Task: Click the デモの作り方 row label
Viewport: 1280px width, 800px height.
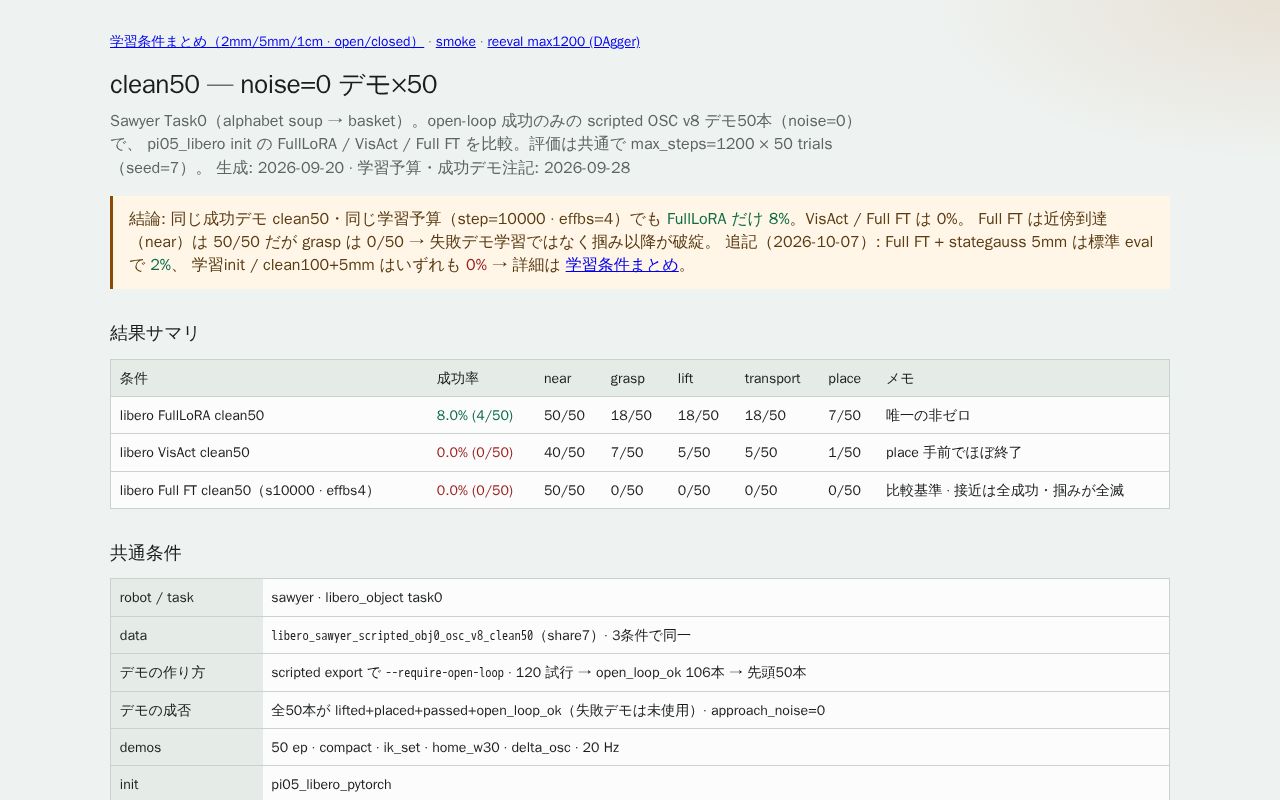Action: coord(163,672)
